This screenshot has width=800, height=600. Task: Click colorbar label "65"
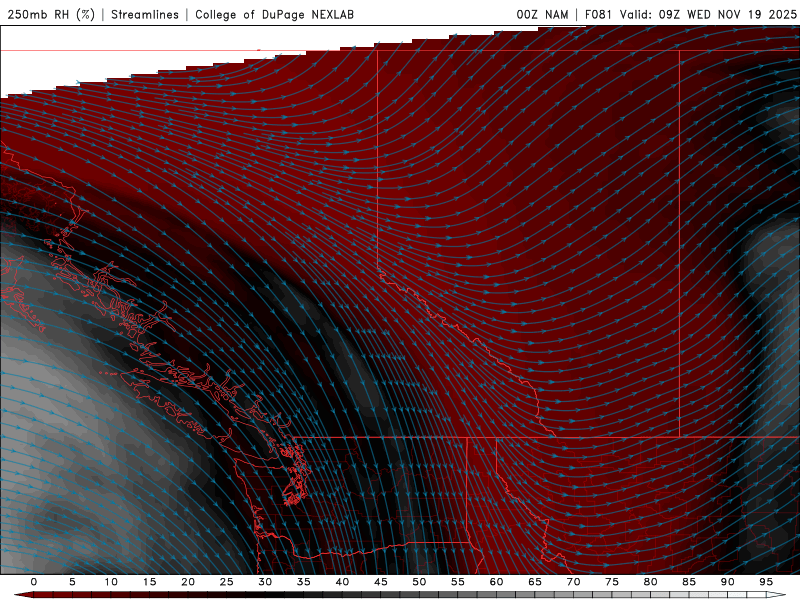click(x=535, y=582)
